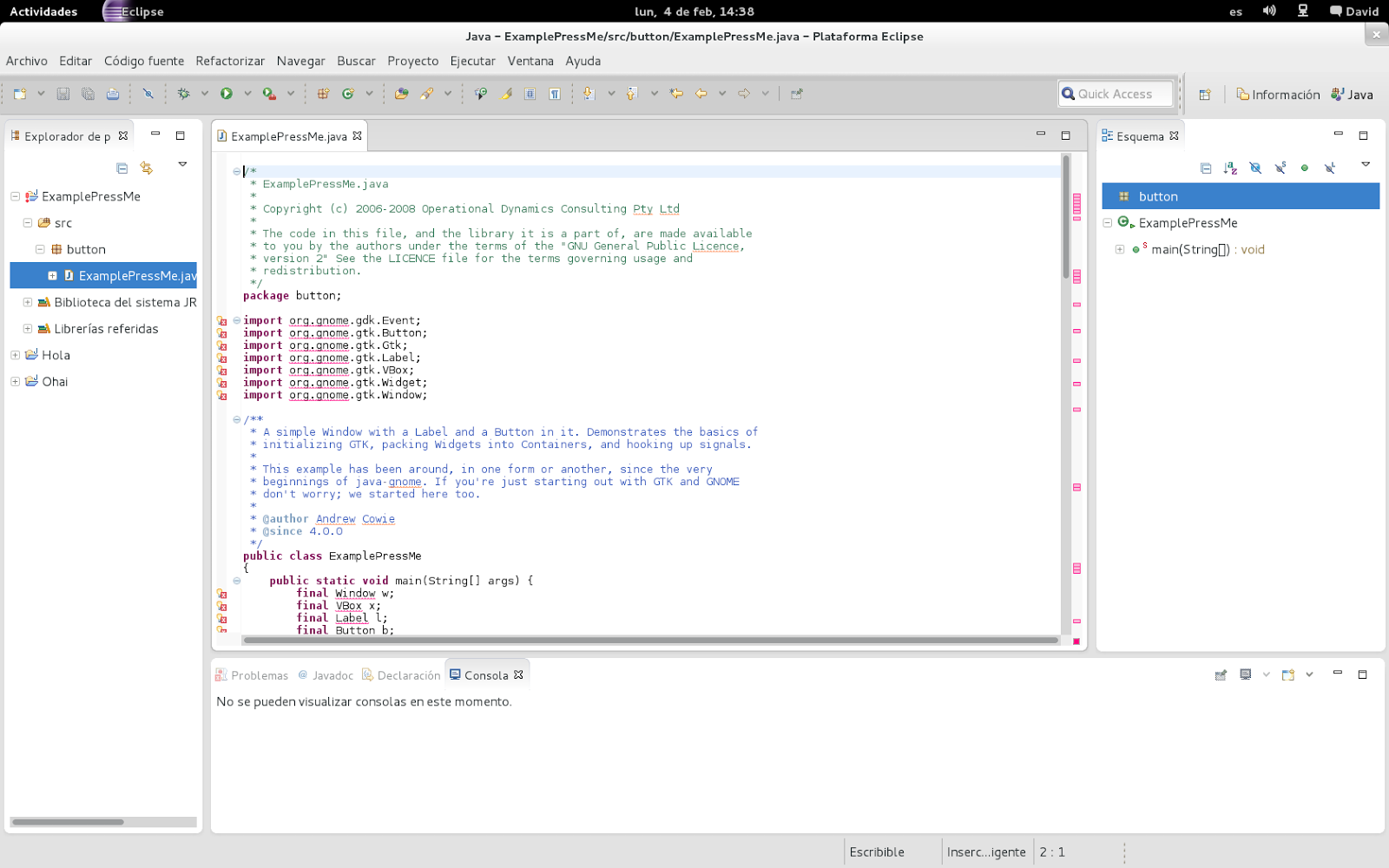The height and width of the screenshot is (868, 1389).
Task: Collapse the src folder in the explorer
Action: tap(27, 223)
